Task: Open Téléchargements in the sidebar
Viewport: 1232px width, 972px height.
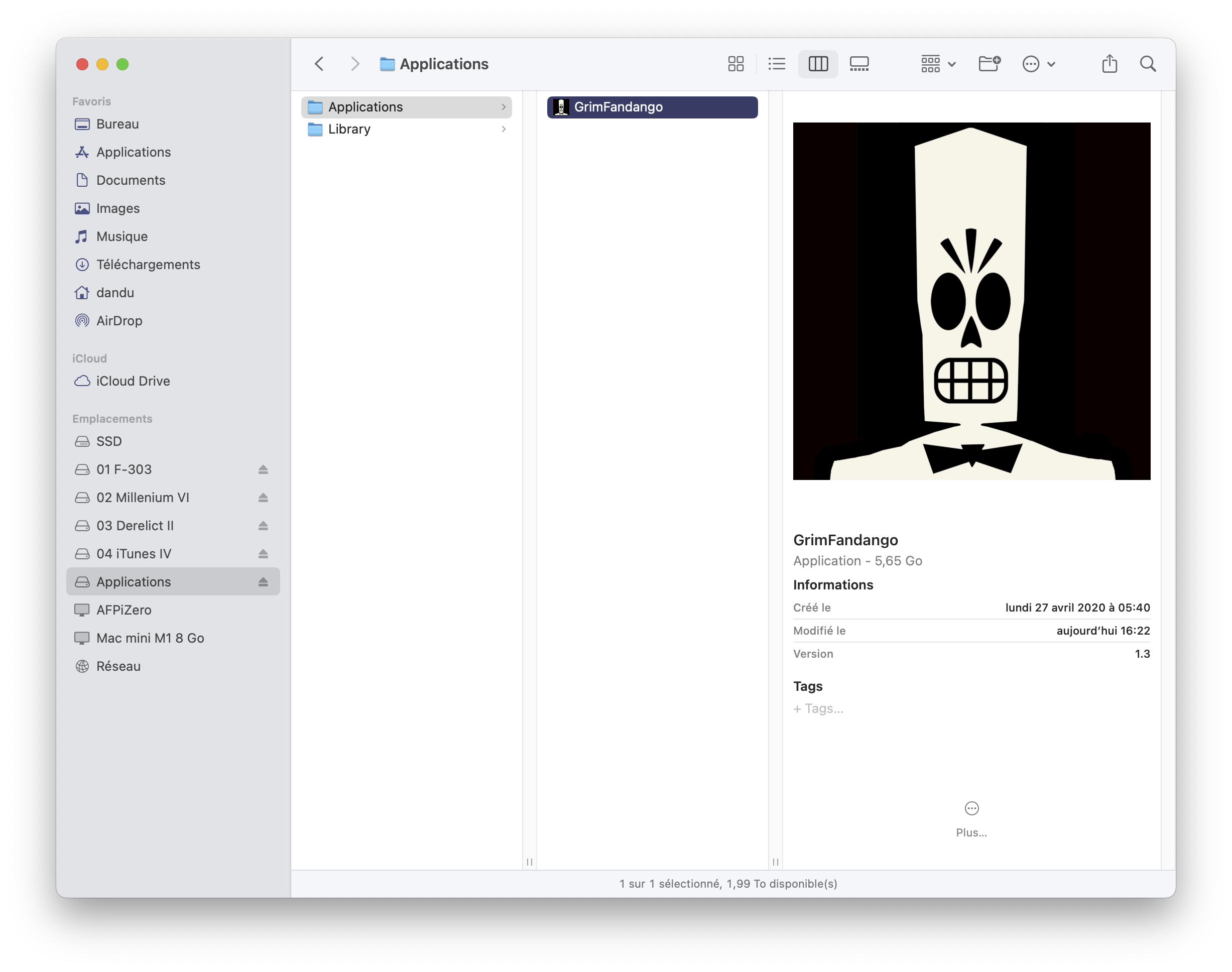Action: click(x=173, y=265)
